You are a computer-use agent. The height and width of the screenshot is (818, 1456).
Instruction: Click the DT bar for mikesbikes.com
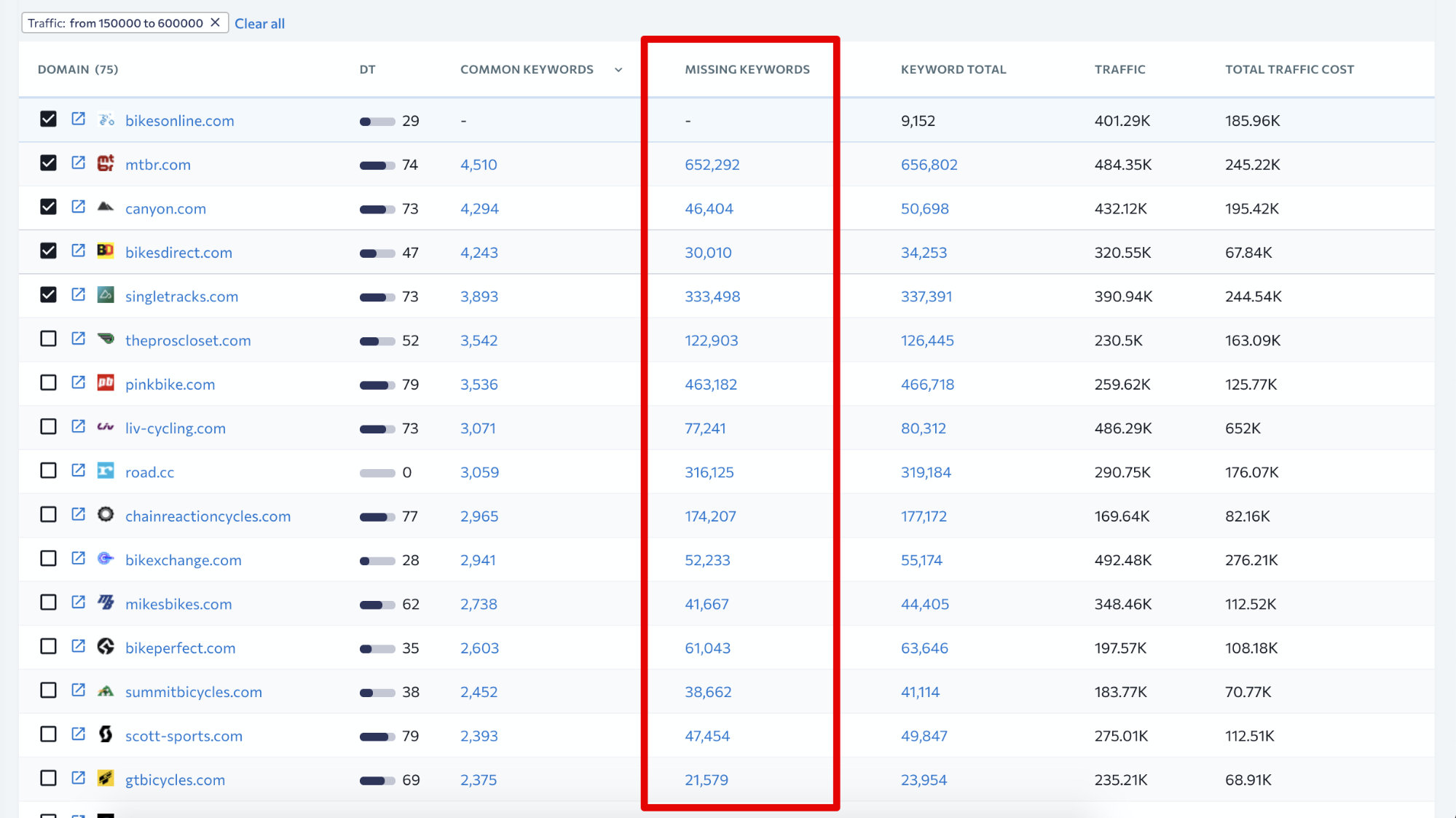(x=377, y=605)
